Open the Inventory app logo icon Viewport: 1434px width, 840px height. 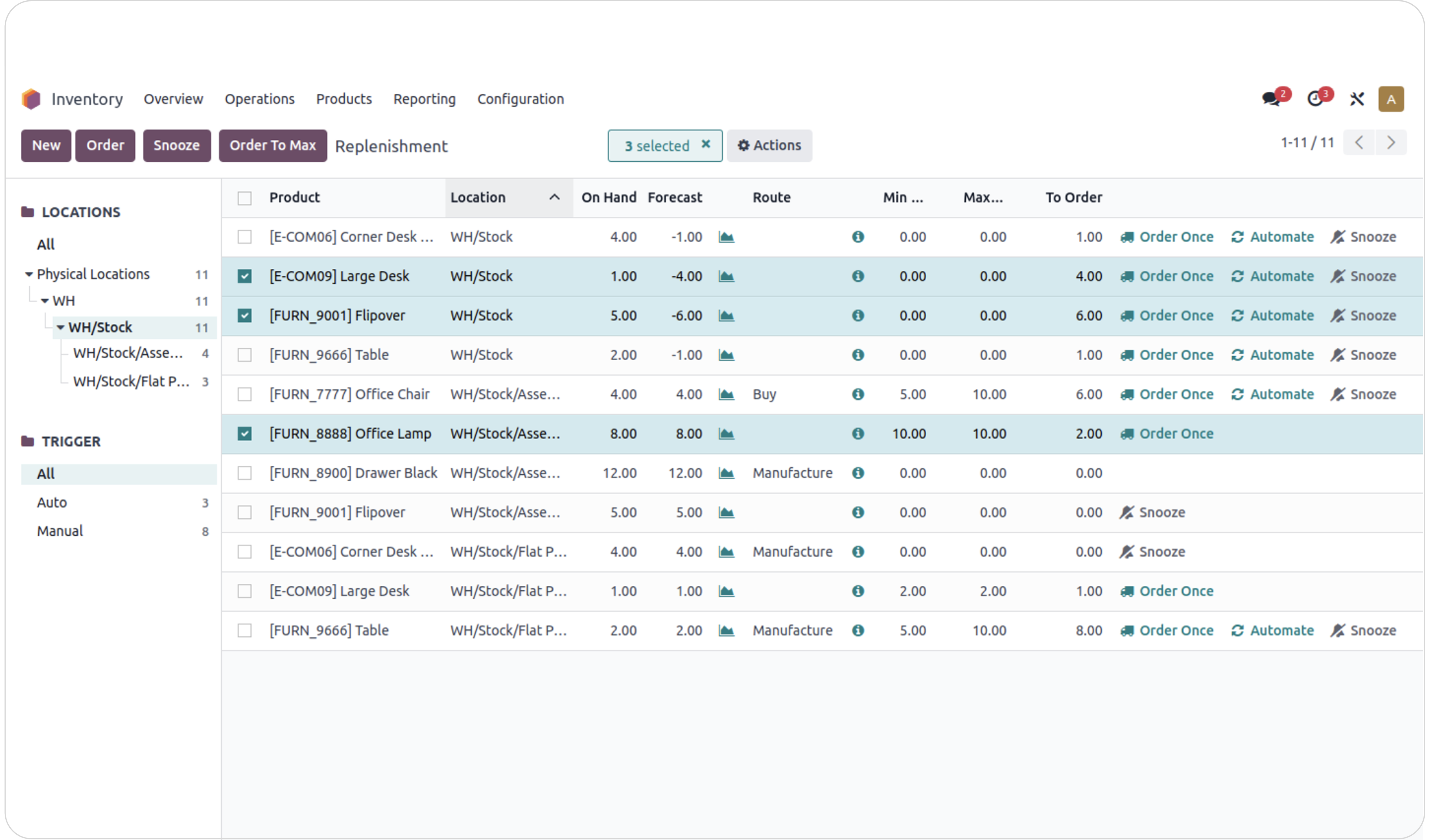[x=31, y=99]
